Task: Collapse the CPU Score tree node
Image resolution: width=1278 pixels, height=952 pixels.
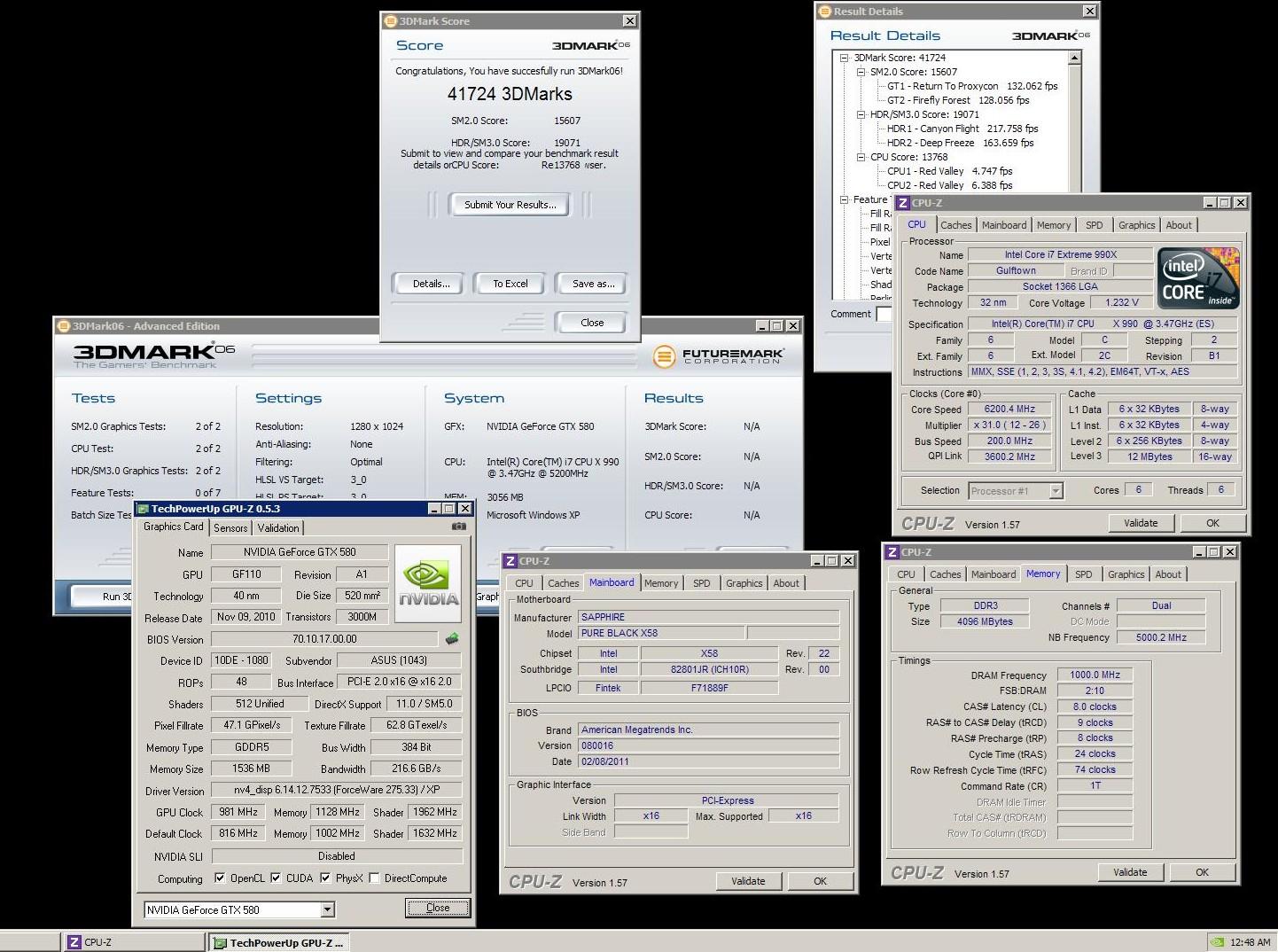Action: tap(861, 157)
